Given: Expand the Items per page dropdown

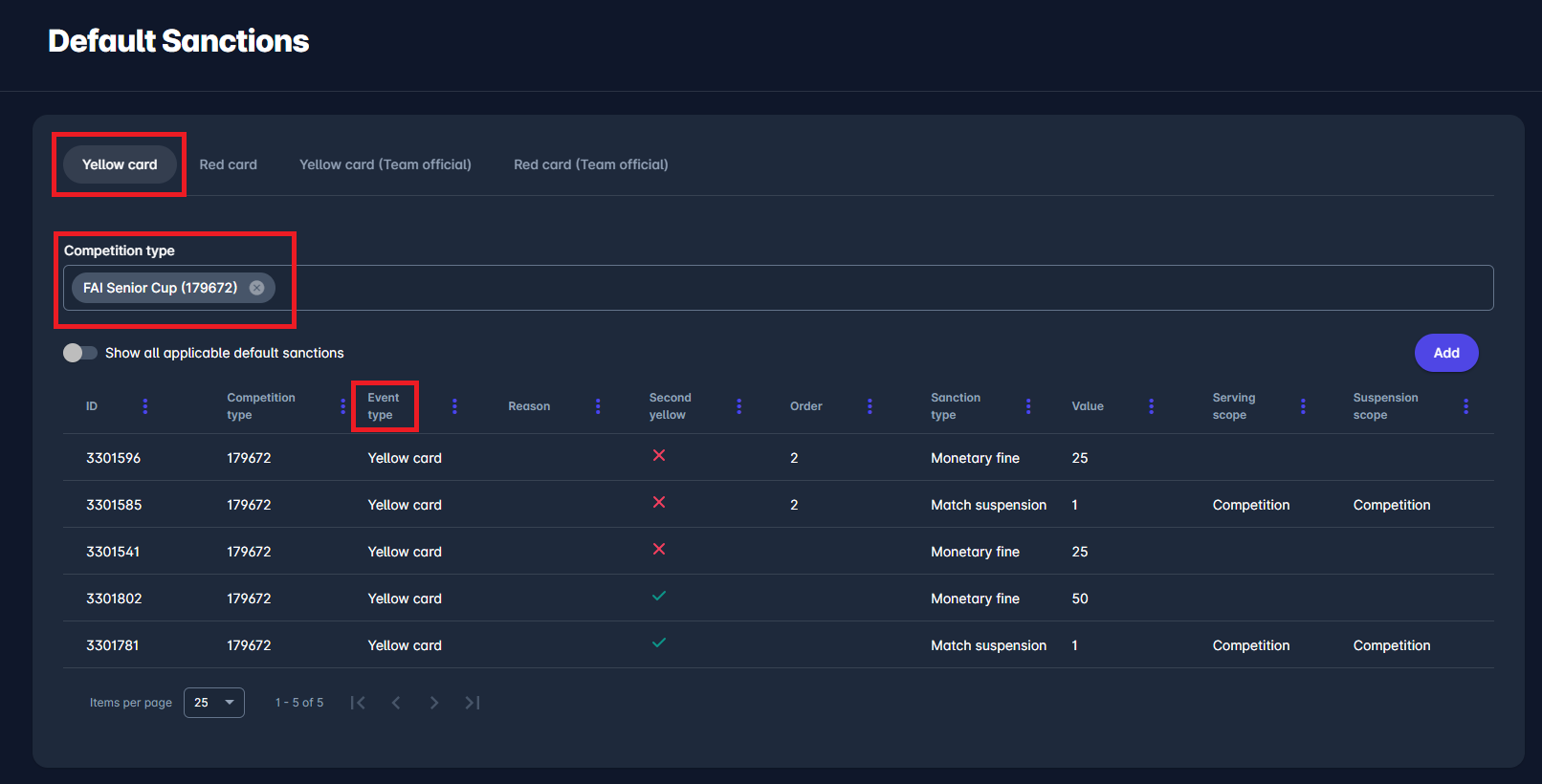Looking at the screenshot, I should click(214, 703).
